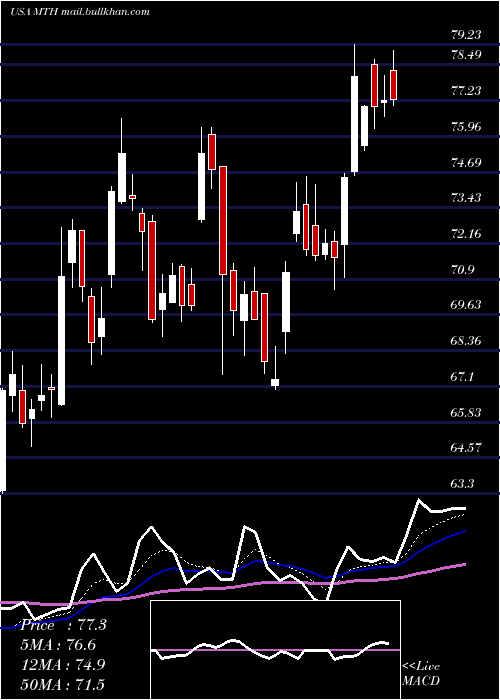The image size is (500, 700).
Task: Click the '12MA : 74.9' readout
Action: 63,664
